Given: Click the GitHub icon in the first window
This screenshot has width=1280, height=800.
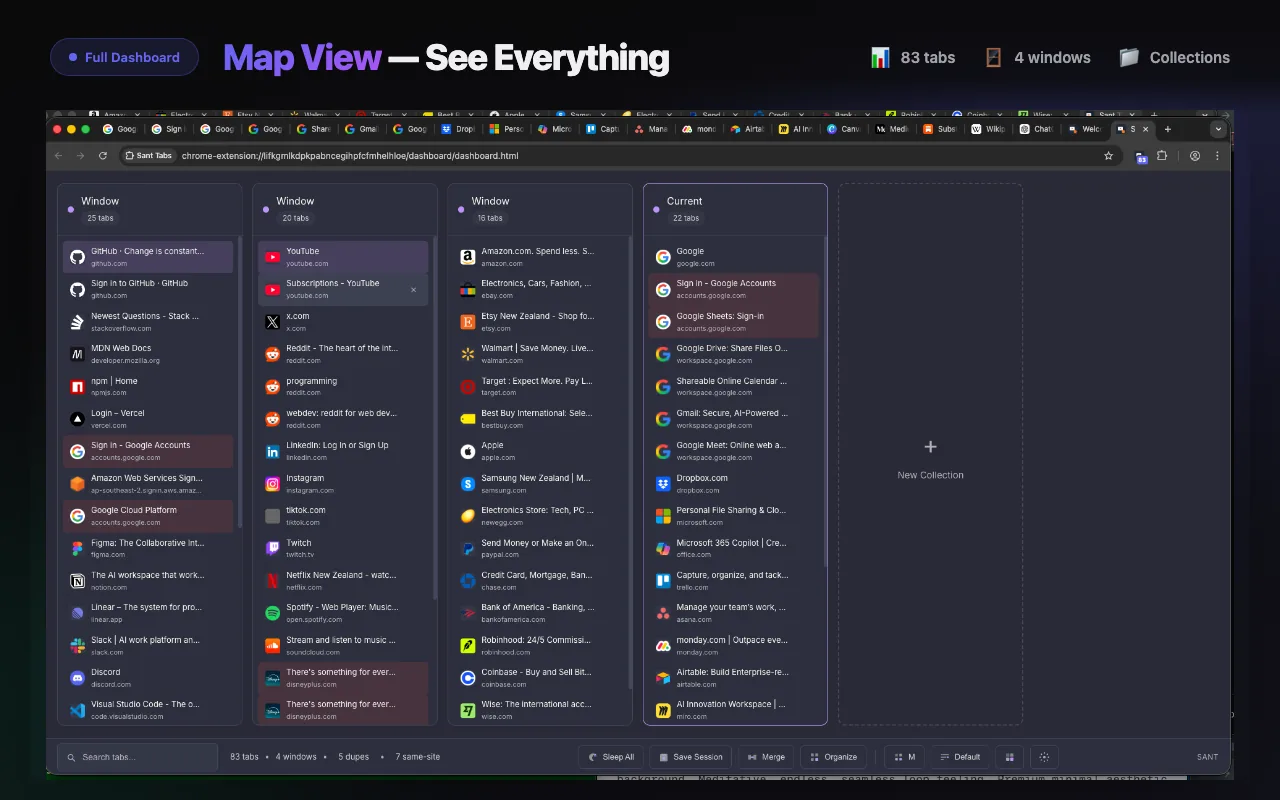Looking at the screenshot, I should point(77,257).
